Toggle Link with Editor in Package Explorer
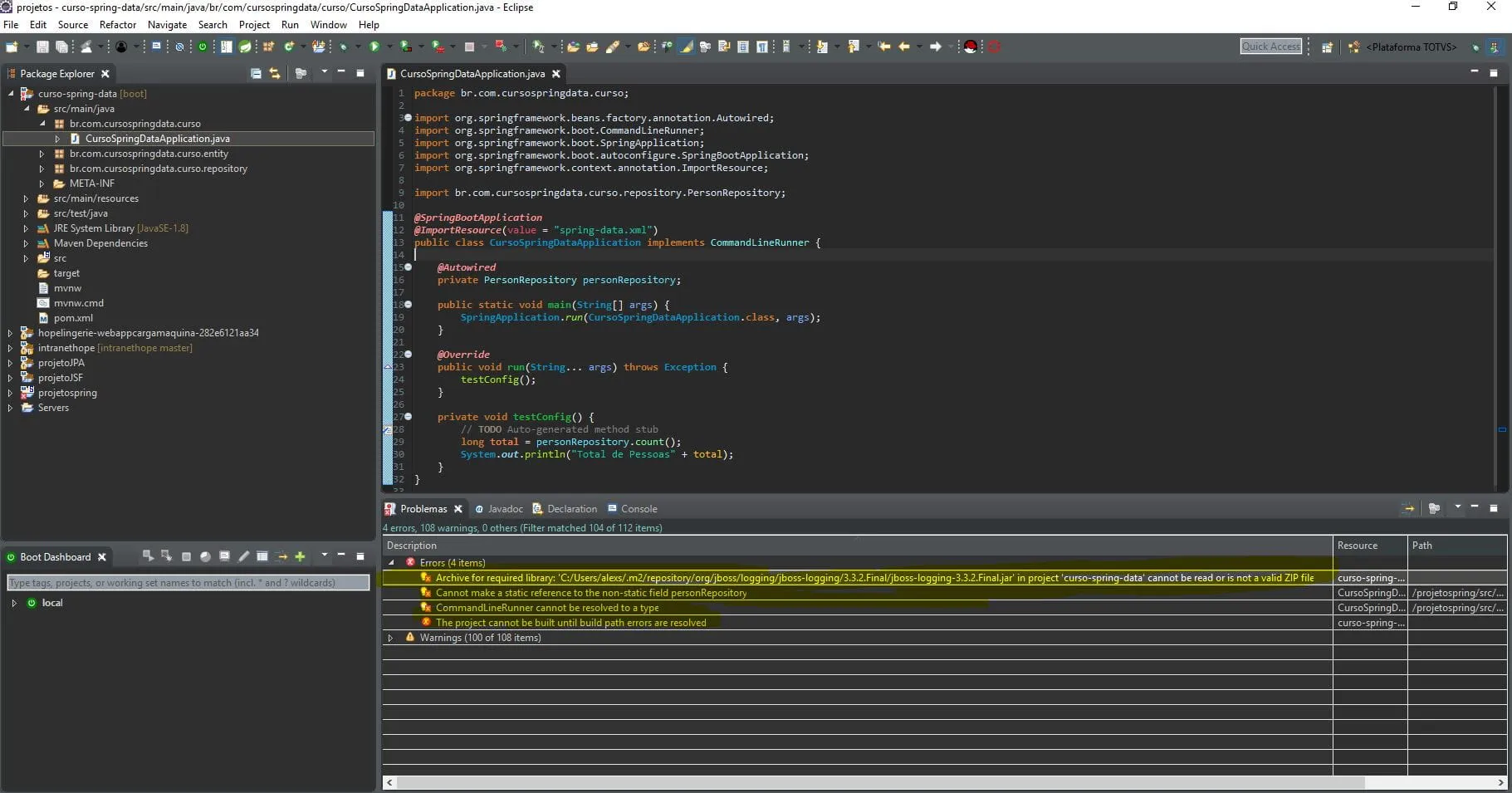The image size is (1512, 793). [275, 74]
